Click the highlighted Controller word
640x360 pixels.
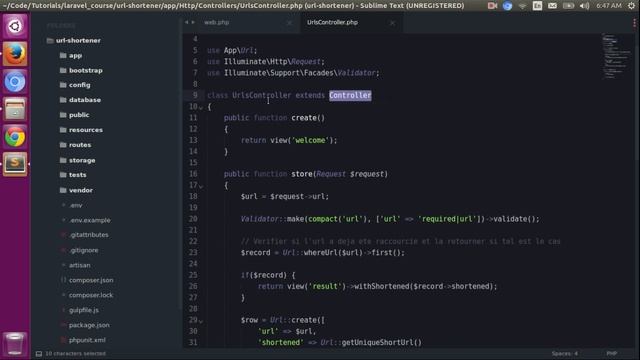coord(350,96)
